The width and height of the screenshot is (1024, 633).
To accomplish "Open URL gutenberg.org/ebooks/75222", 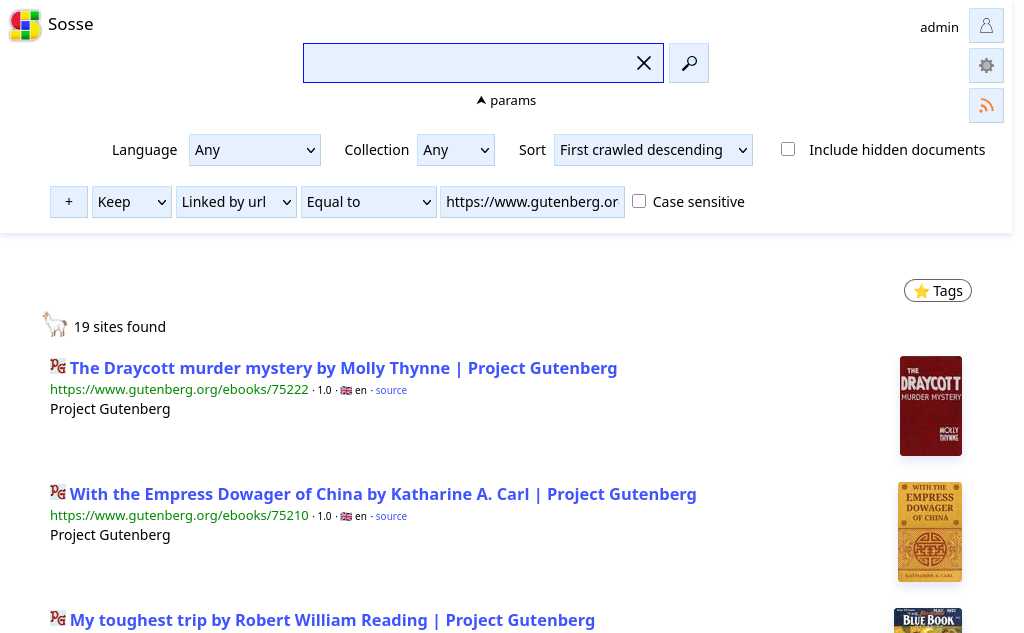I will click(180, 390).
